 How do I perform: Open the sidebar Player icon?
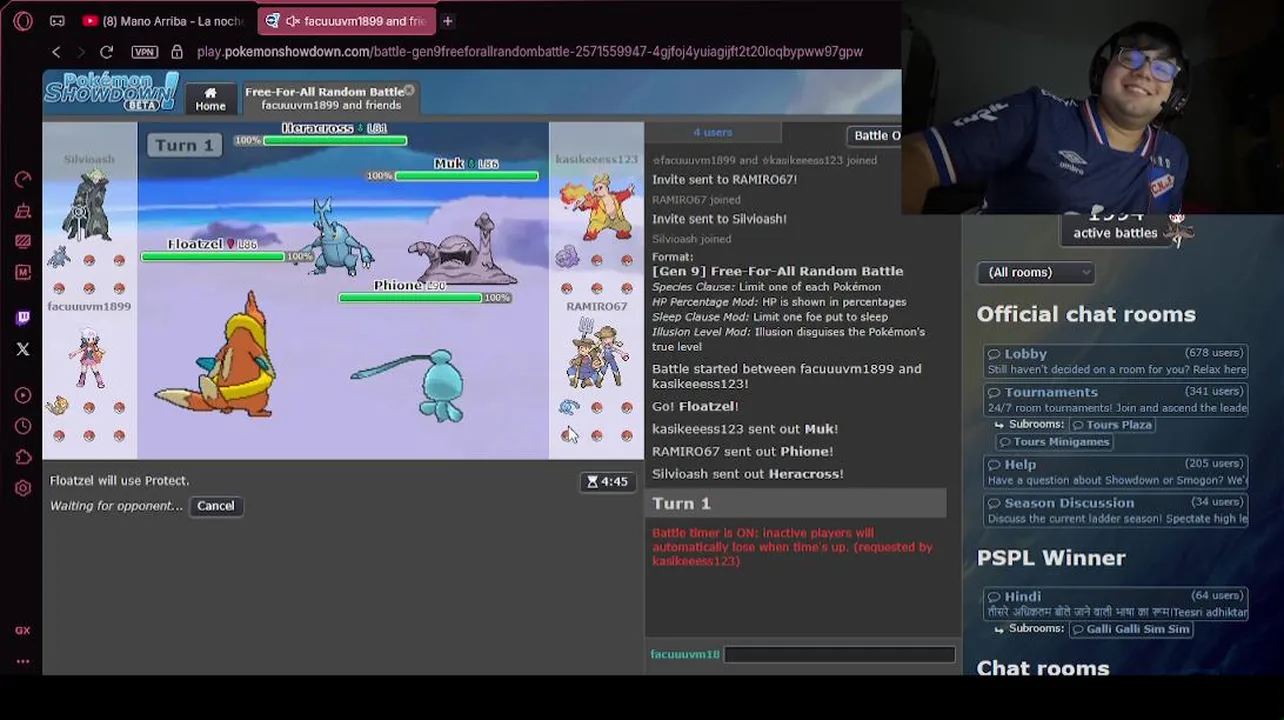23,395
